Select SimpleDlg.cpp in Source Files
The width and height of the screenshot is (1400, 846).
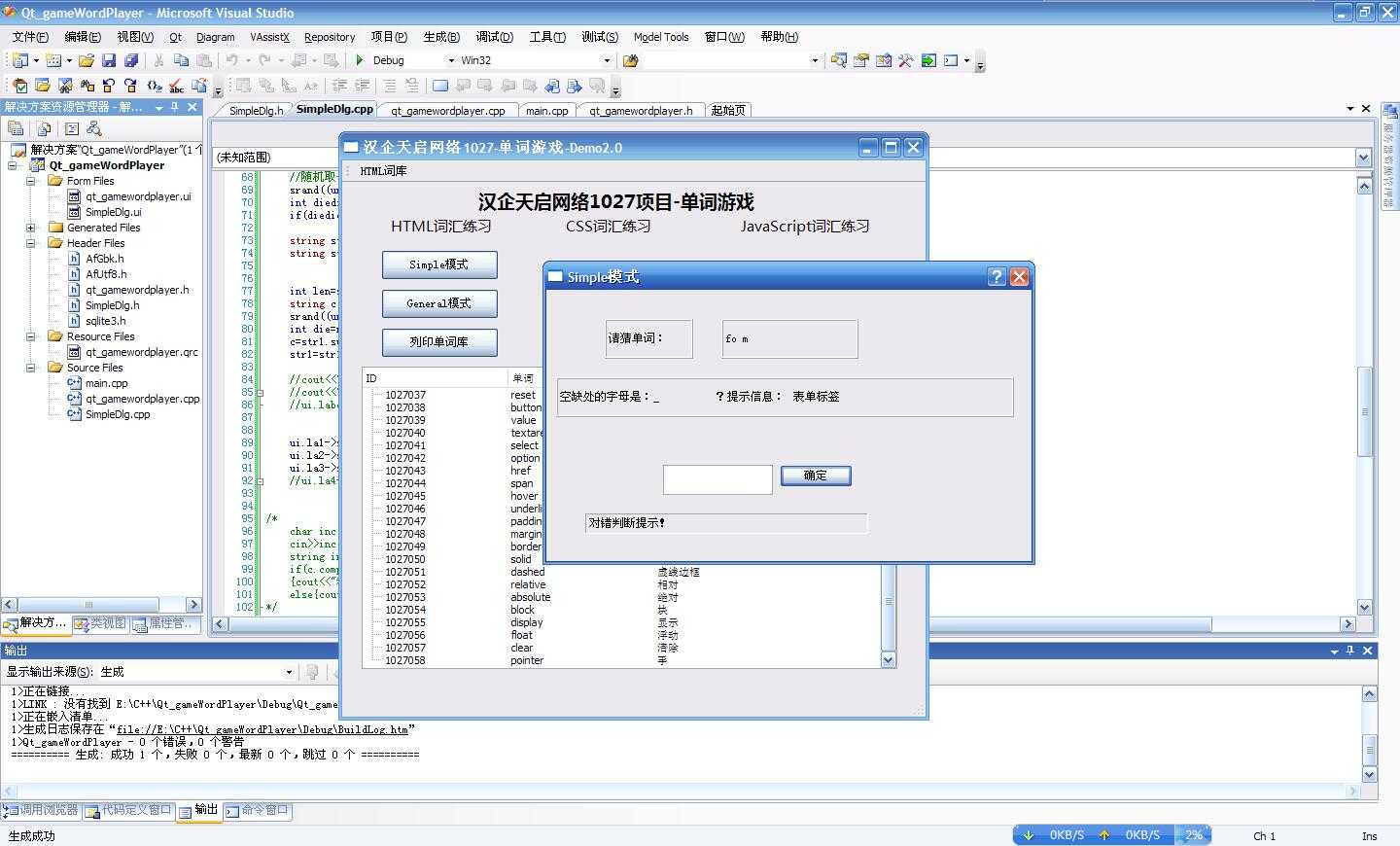tap(118, 414)
